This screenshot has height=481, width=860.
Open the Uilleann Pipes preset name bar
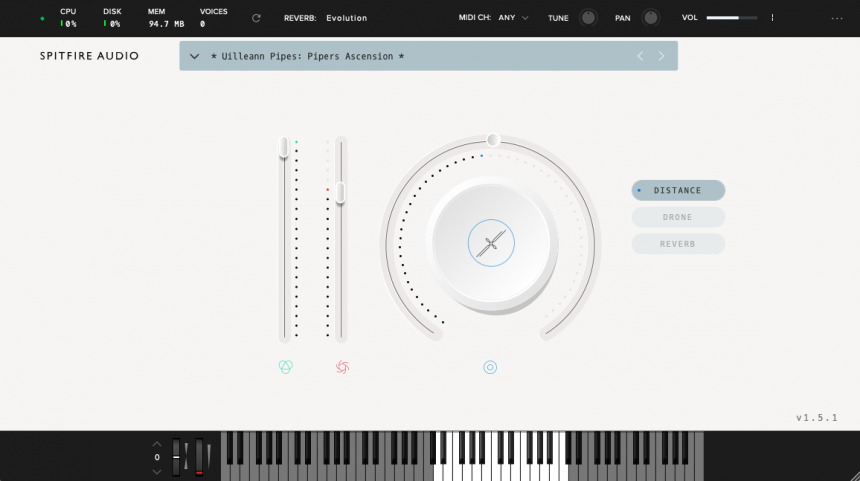pyautogui.click(x=428, y=56)
